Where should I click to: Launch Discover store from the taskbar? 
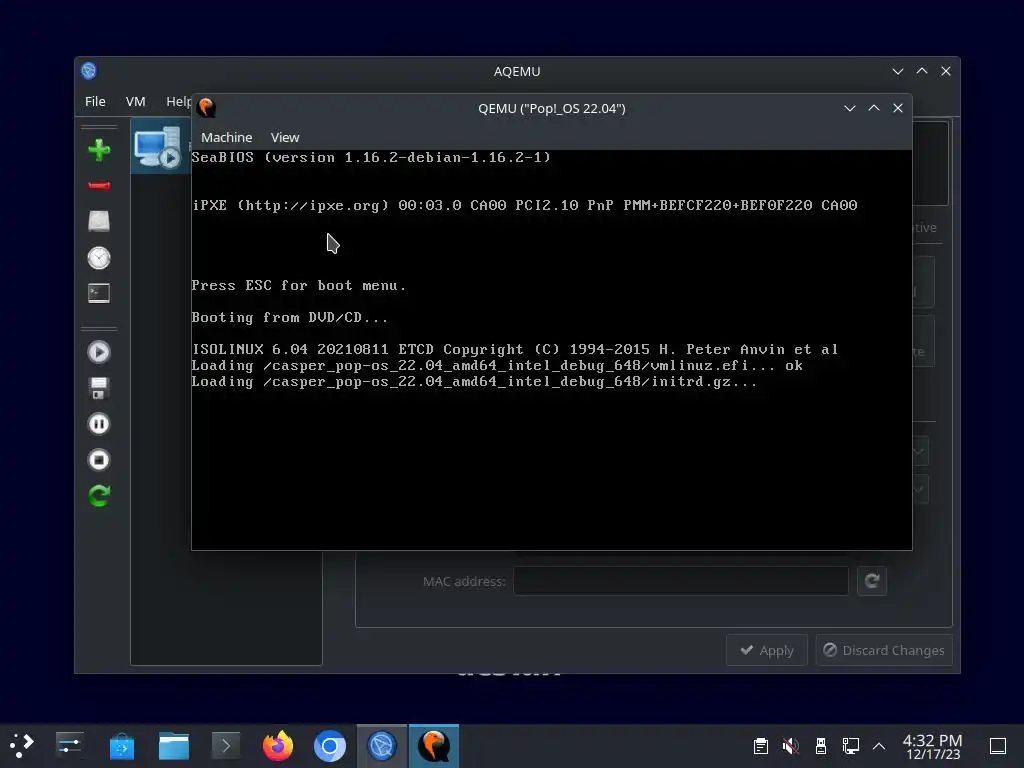click(121, 746)
